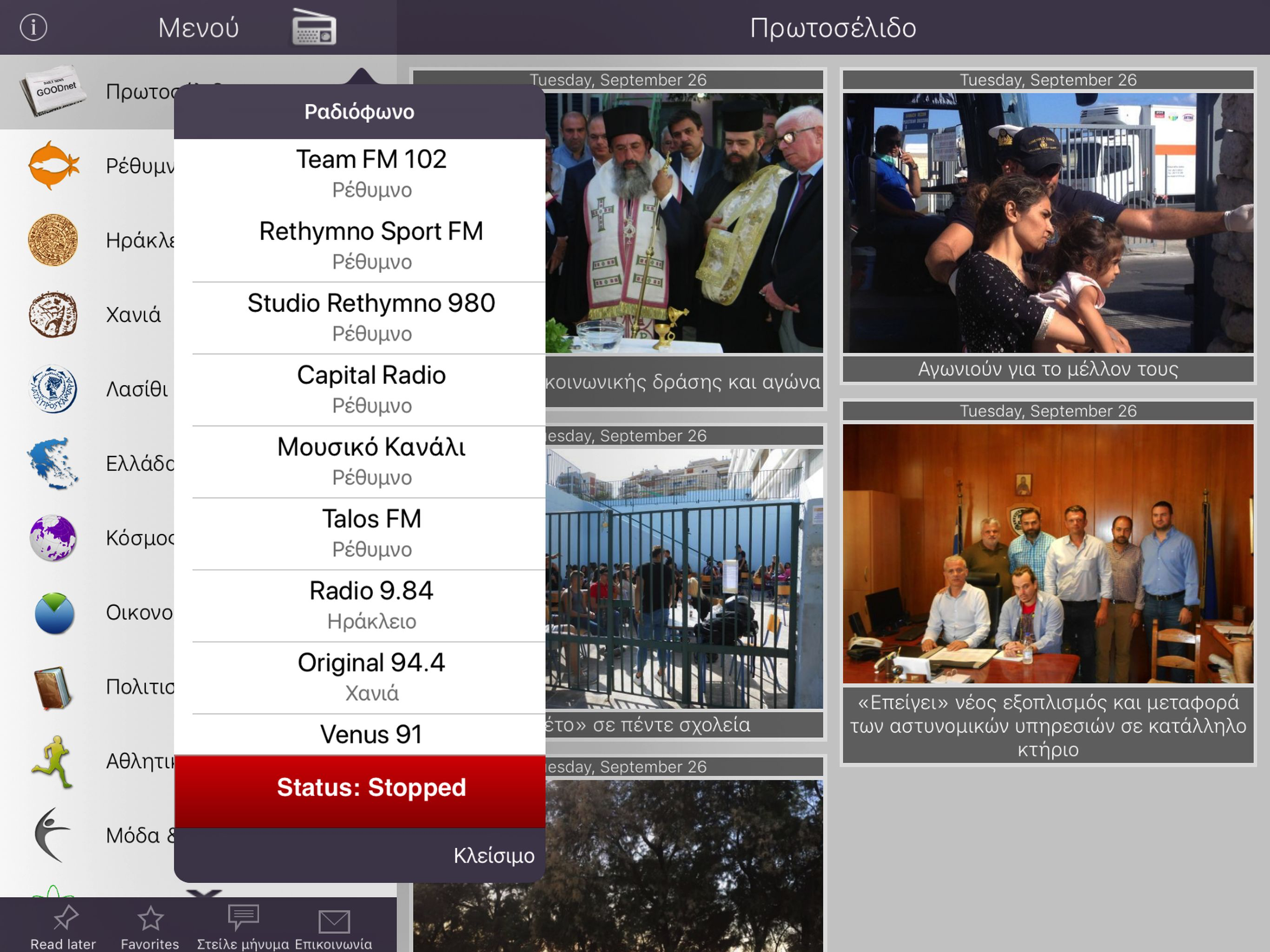Select the Chania coin icon
Image resolution: width=1270 pixels, height=952 pixels.
pos(53,314)
